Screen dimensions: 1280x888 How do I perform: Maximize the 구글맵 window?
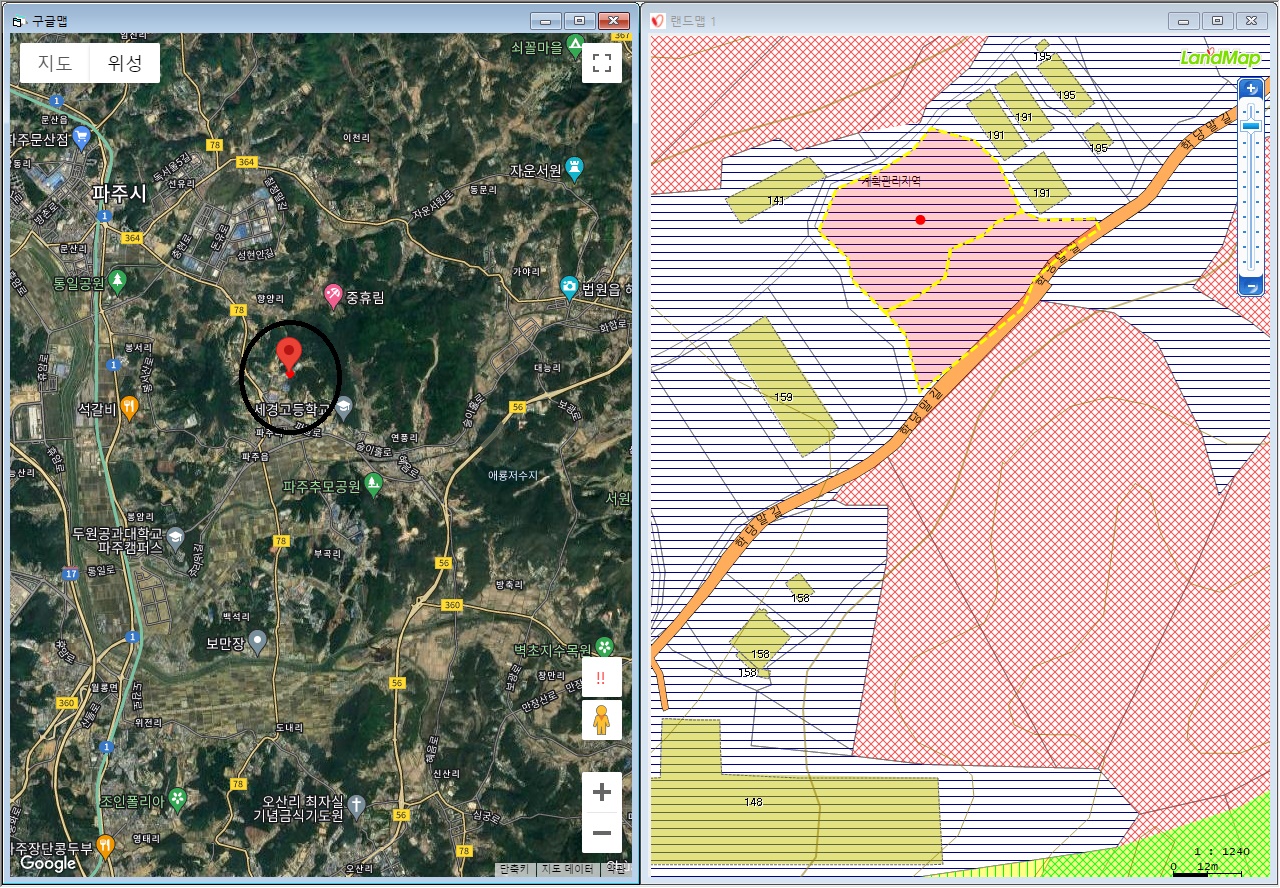[578, 20]
